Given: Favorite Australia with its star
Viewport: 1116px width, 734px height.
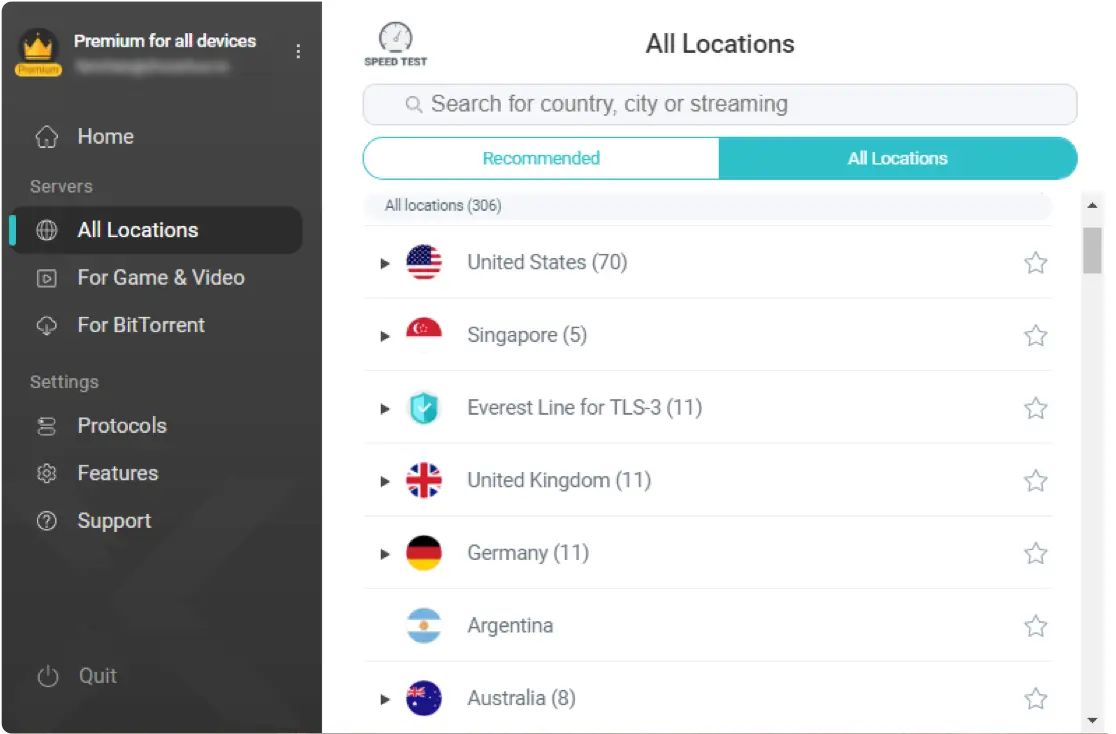Looking at the screenshot, I should pos(1036,698).
